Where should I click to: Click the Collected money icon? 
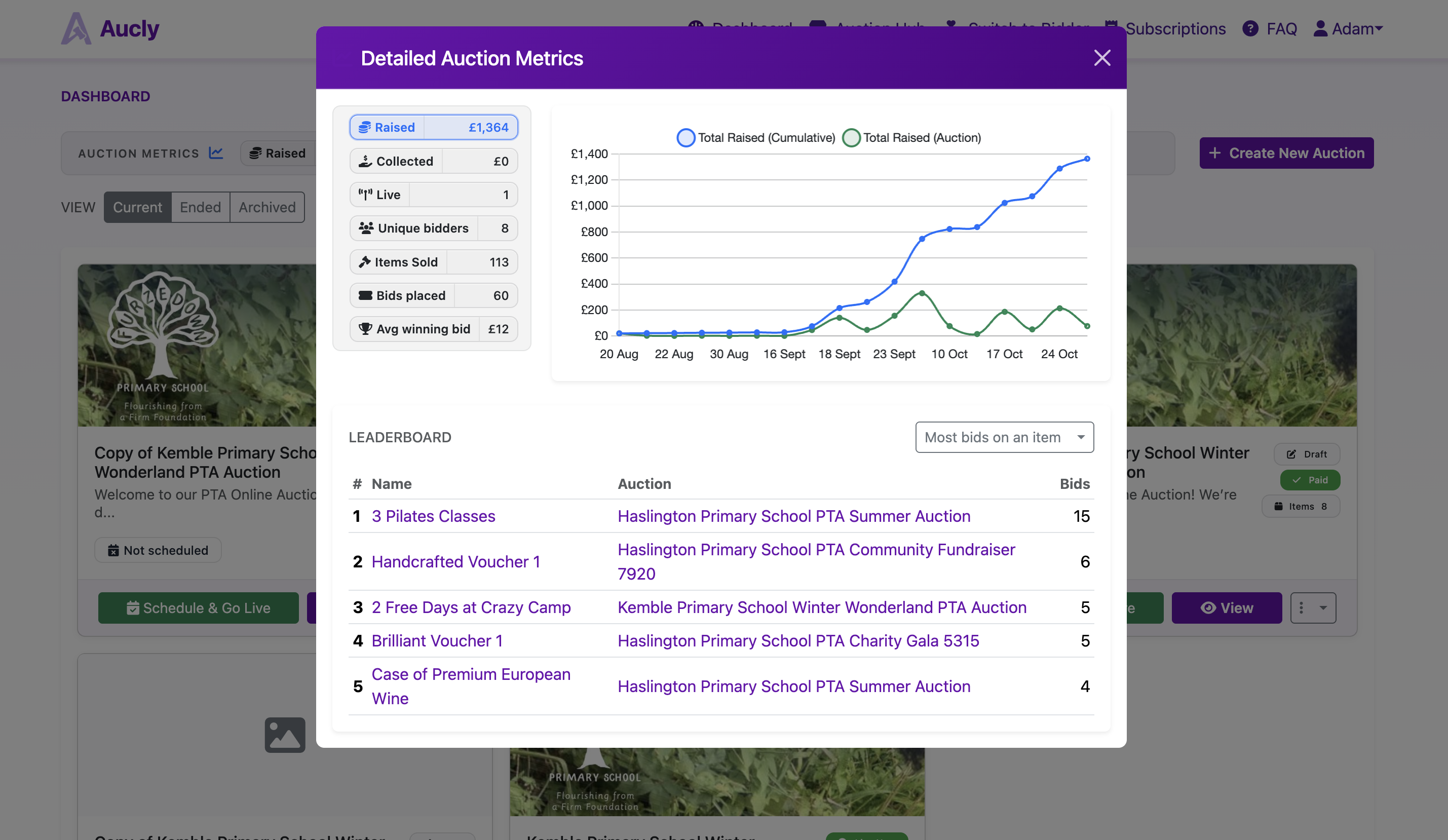click(x=366, y=161)
